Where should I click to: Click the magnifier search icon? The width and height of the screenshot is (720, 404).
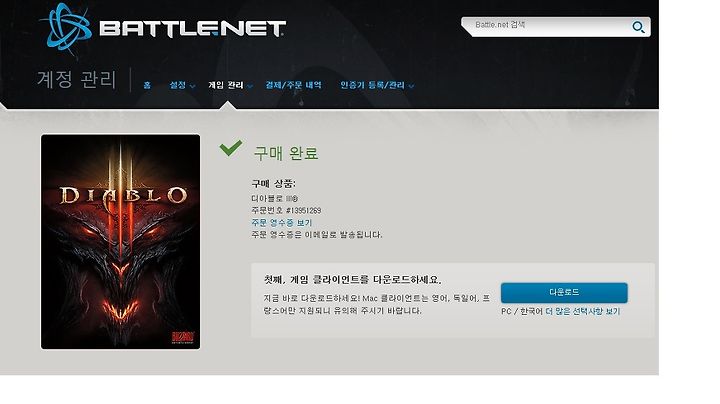tap(638, 28)
